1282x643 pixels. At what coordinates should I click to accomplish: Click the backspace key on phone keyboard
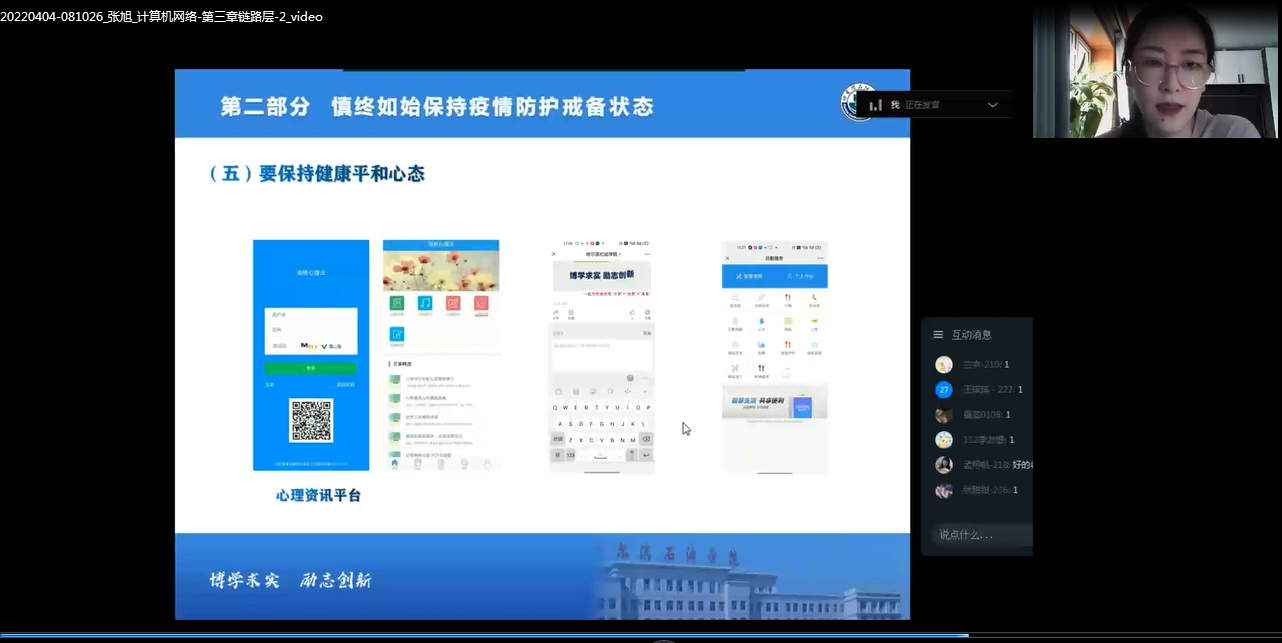(645, 440)
